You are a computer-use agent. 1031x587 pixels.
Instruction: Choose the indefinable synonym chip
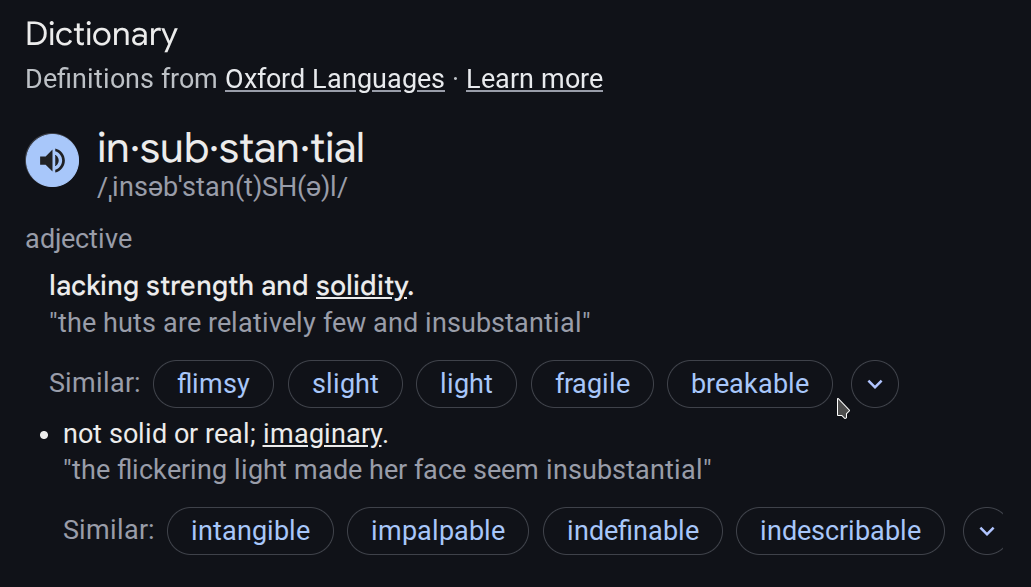click(x=632, y=531)
